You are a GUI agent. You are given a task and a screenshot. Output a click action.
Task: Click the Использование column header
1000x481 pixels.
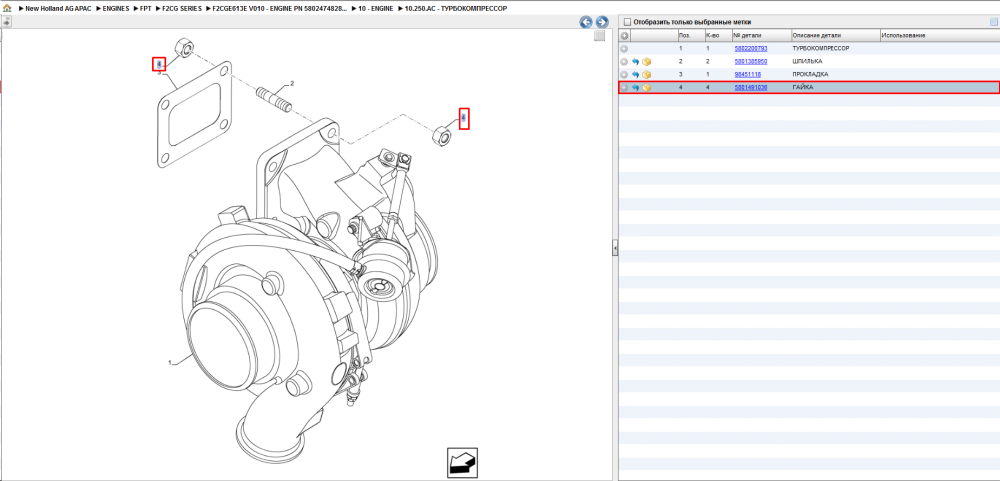click(939, 36)
